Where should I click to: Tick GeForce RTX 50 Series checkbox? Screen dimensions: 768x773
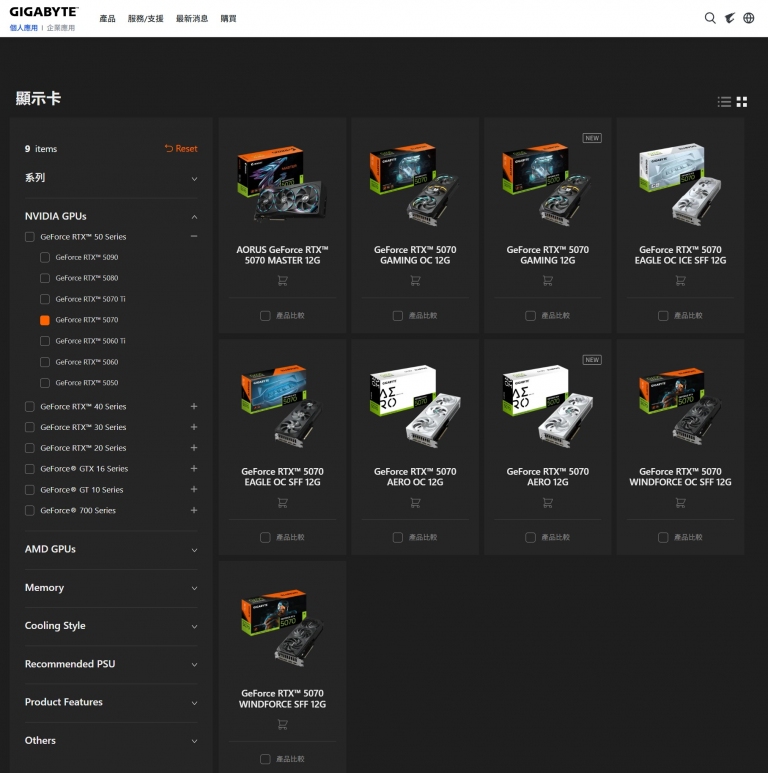(x=30, y=237)
